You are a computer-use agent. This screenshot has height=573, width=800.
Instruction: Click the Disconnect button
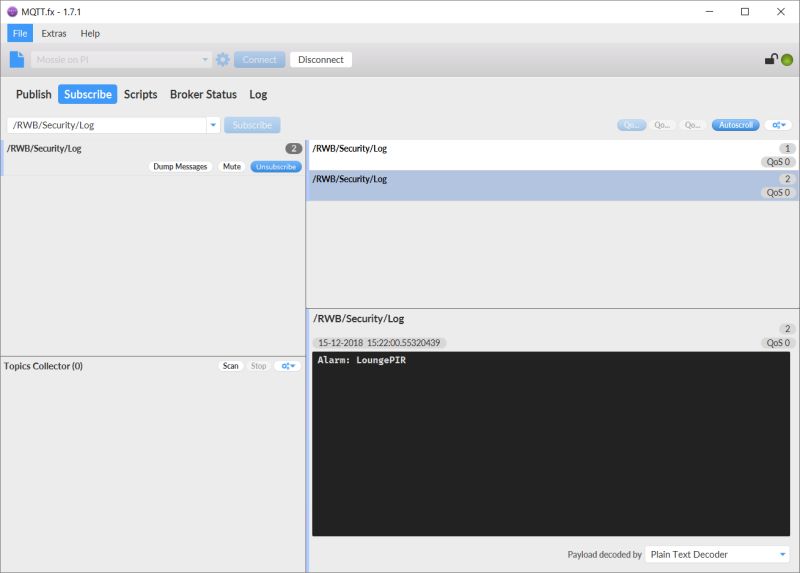tap(321, 60)
